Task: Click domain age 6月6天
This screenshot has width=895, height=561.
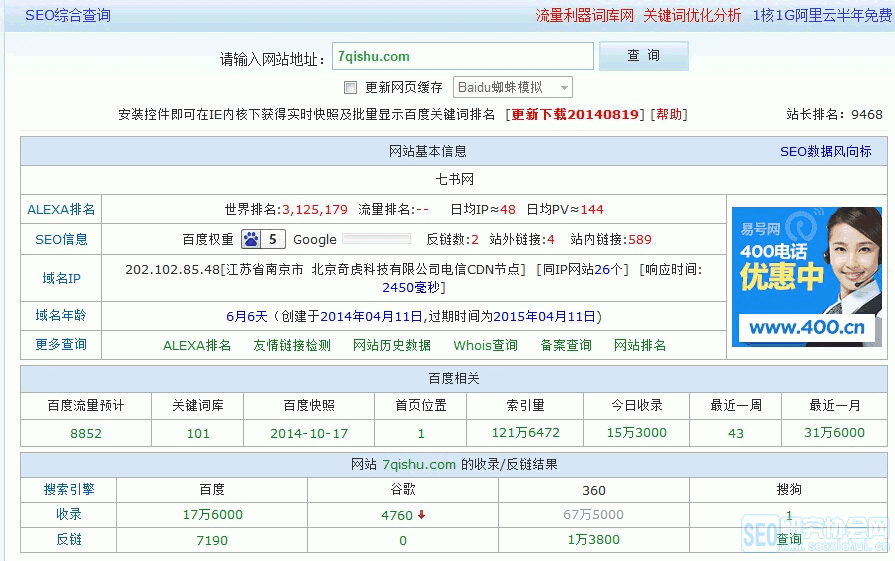Action: pos(247,316)
